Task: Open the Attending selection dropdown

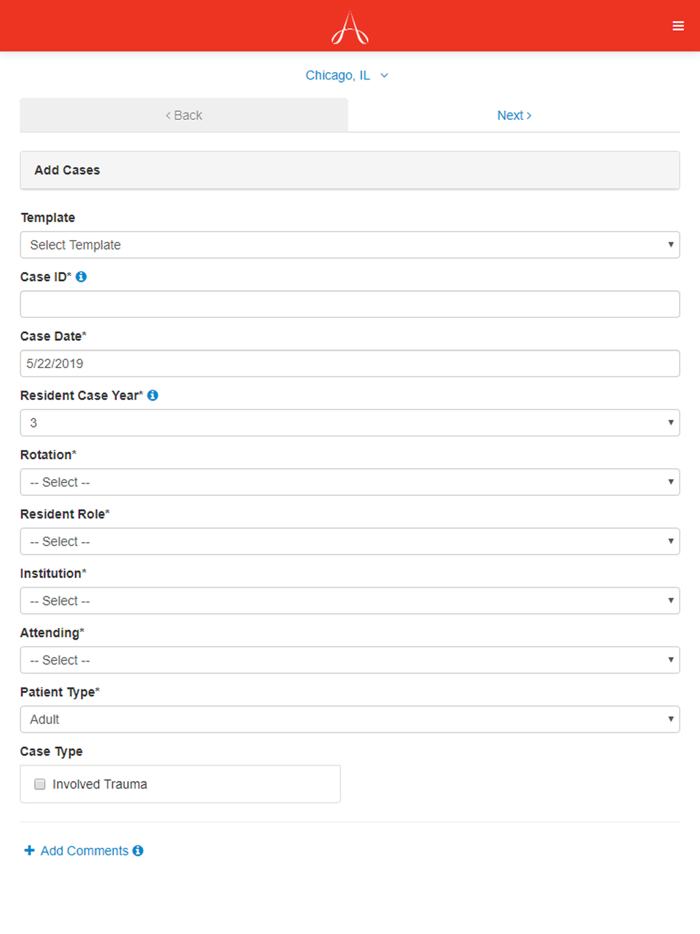Action: pos(350,659)
